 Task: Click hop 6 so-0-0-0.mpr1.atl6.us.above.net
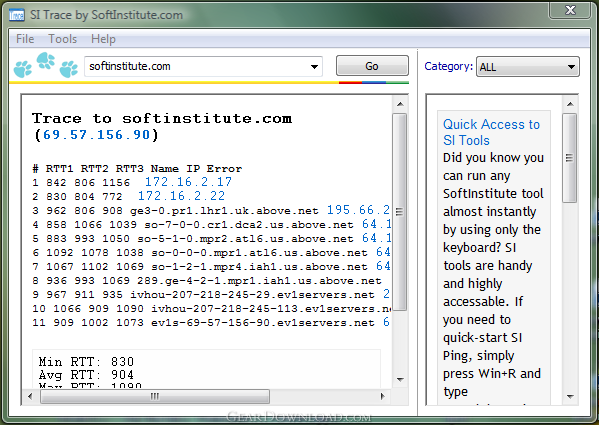259,253
